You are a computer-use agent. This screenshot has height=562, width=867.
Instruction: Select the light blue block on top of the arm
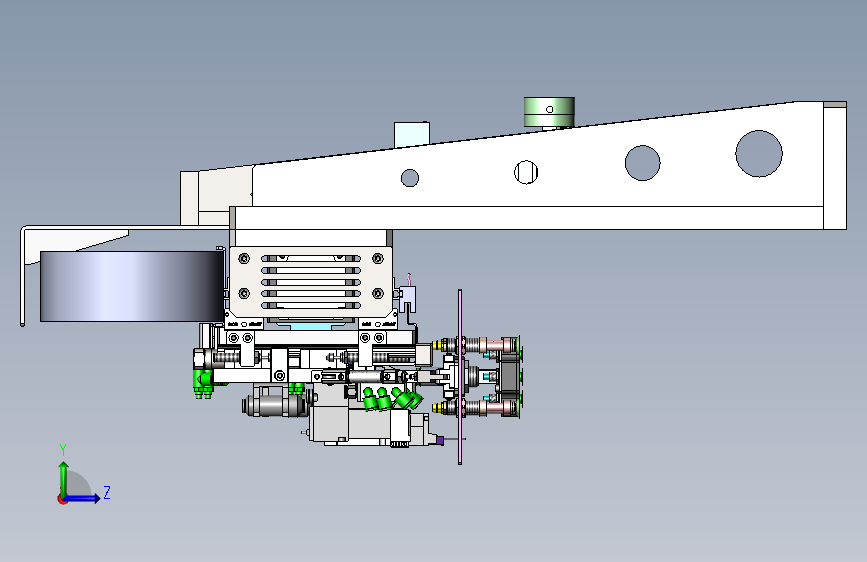click(x=412, y=135)
